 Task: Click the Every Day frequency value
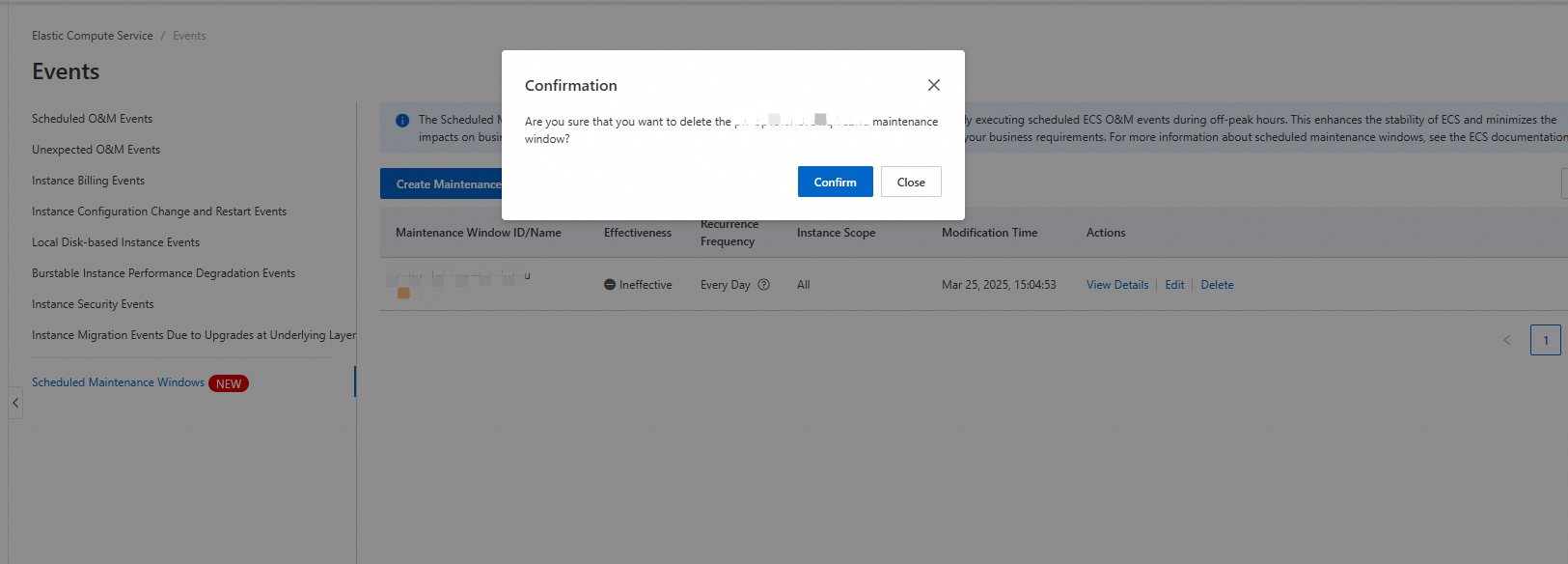pyautogui.click(x=726, y=285)
